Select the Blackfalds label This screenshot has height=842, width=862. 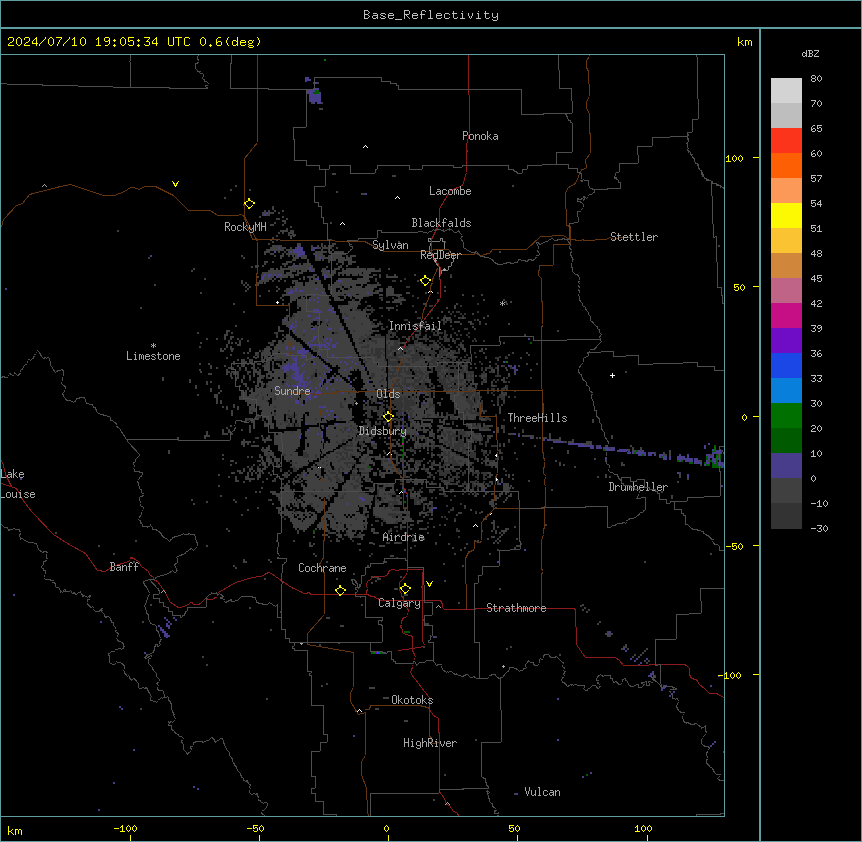pos(441,223)
